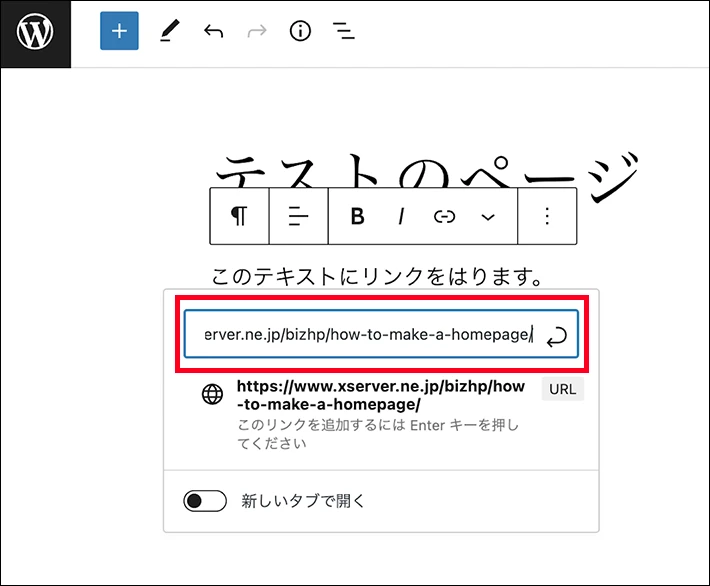
Task: Open the text alignment options
Action: tap(298, 216)
